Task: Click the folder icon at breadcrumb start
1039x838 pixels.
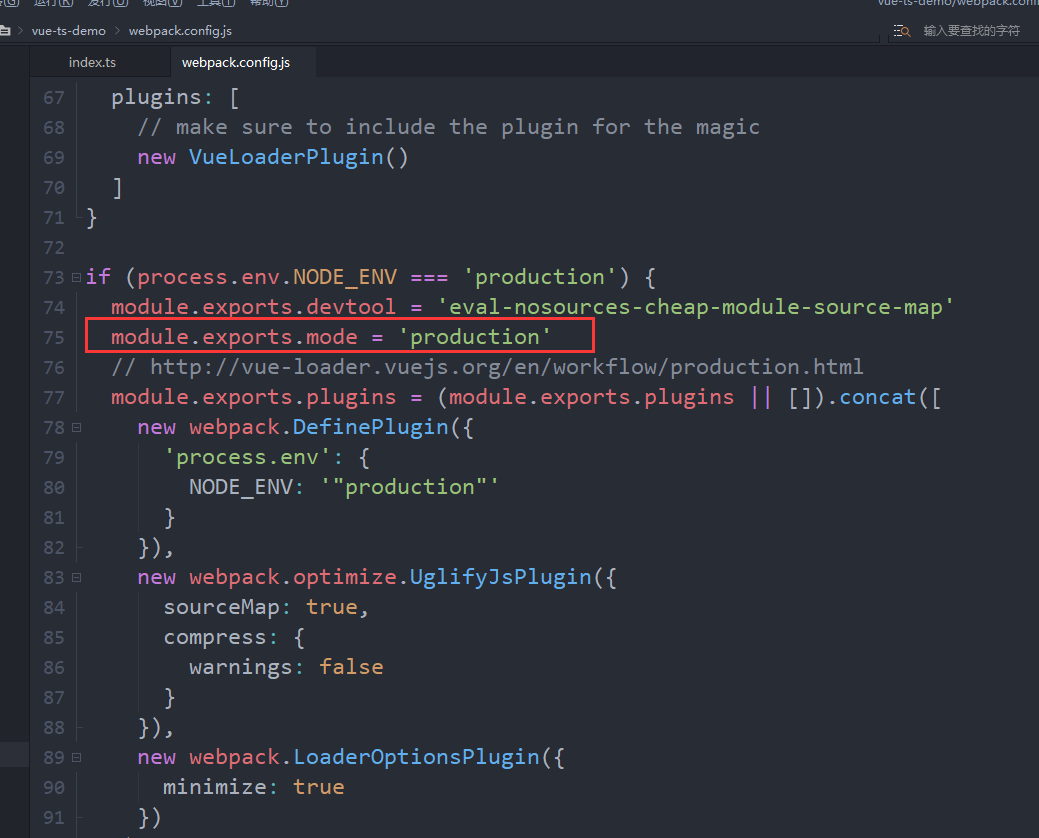Action: pos(5,31)
